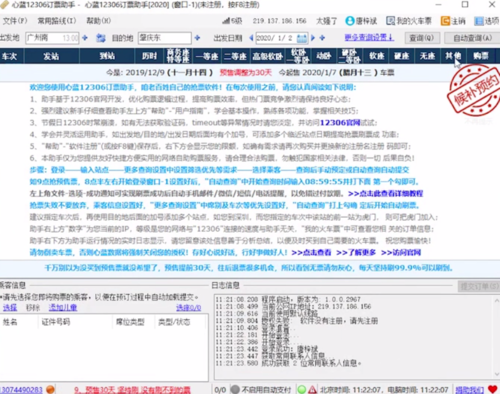
Task: Click the departure station field 广州南
Action: pyautogui.click(x=52, y=38)
